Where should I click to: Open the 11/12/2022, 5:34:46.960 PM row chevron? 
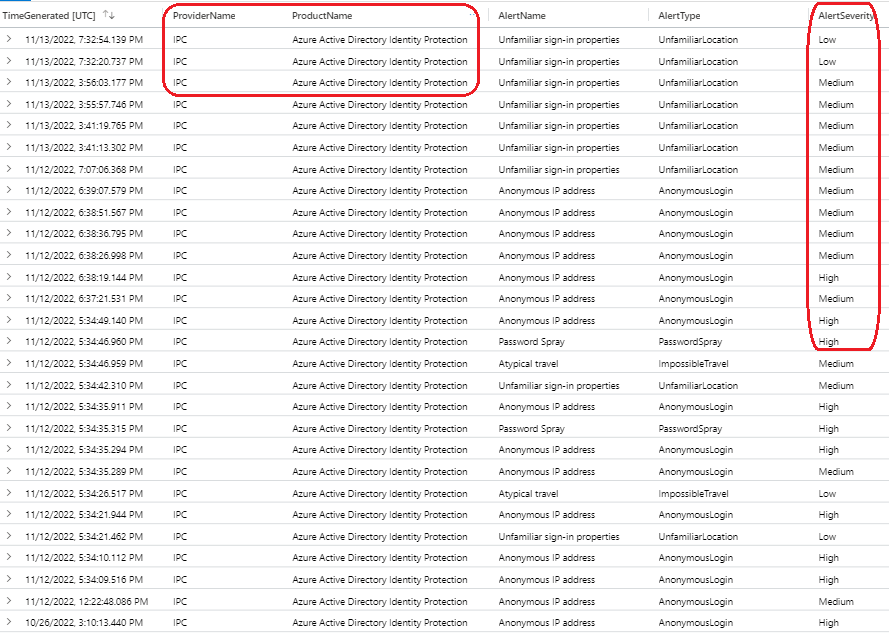pyautogui.click(x=9, y=342)
